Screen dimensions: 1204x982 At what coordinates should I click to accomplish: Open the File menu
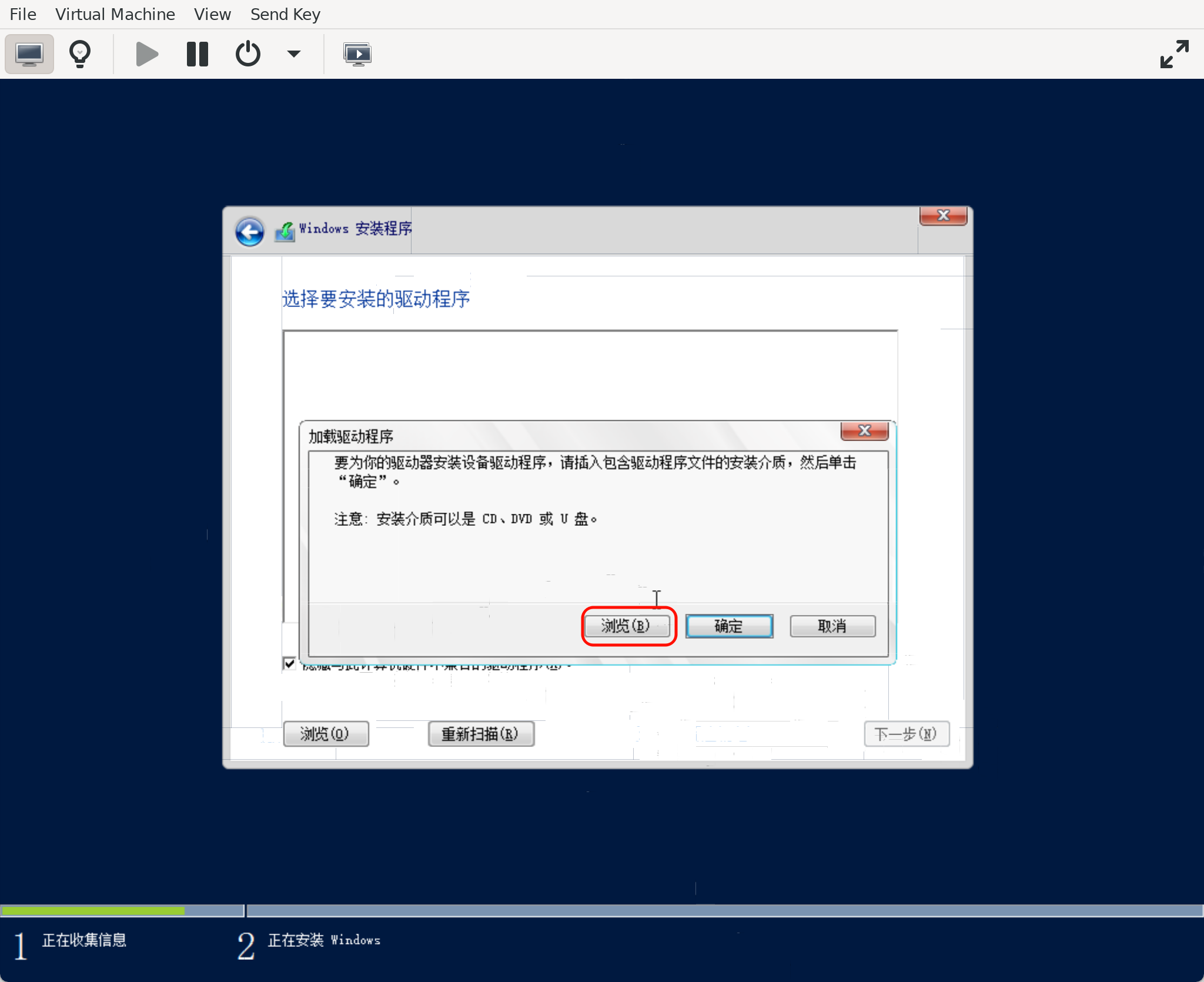coord(22,14)
